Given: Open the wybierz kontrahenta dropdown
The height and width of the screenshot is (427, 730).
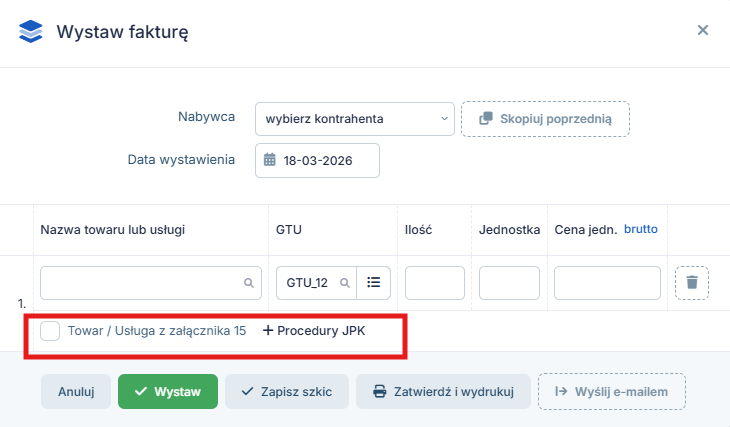Looking at the screenshot, I should (355, 119).
